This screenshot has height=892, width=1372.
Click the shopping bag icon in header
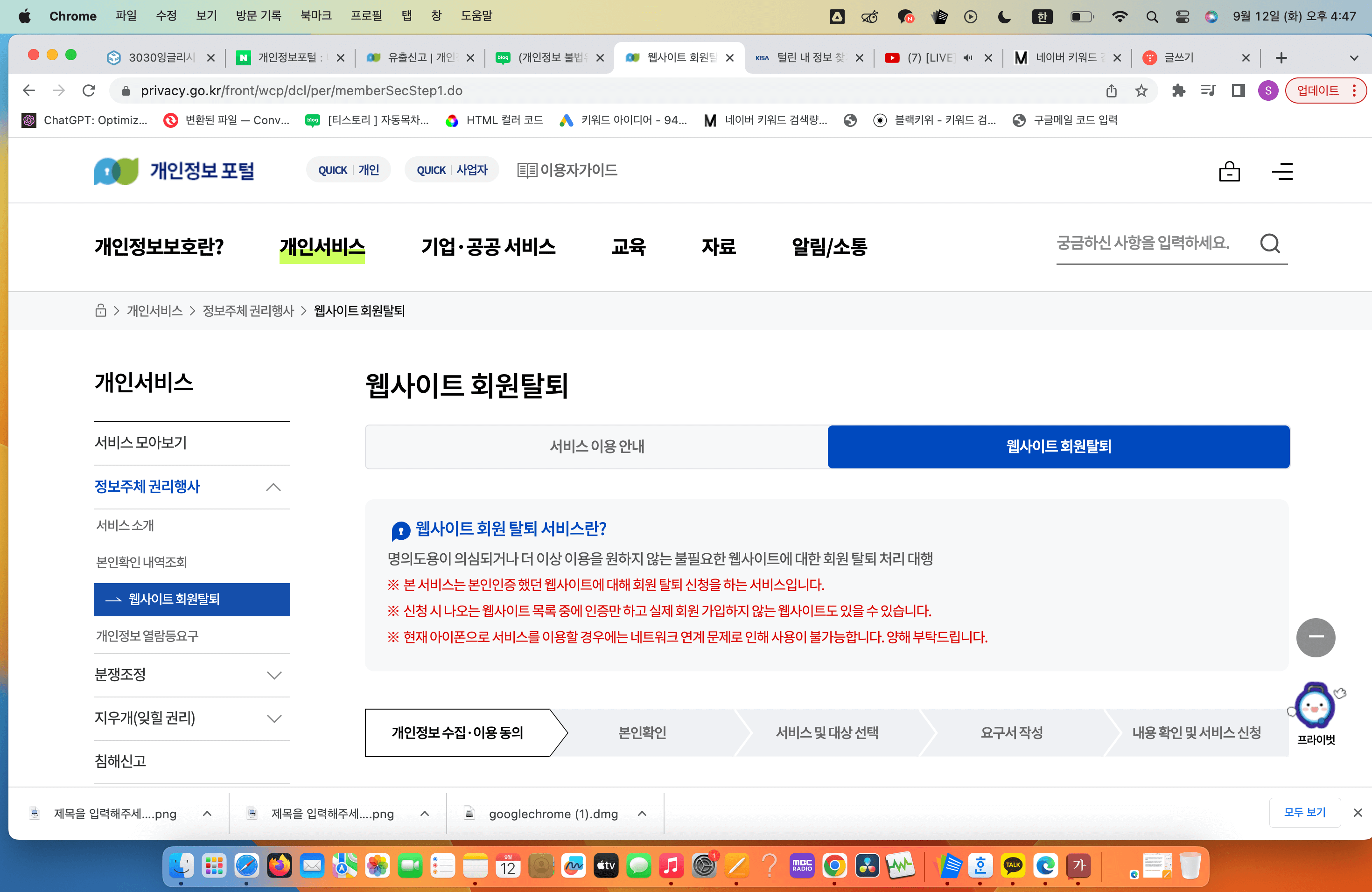1229,171
